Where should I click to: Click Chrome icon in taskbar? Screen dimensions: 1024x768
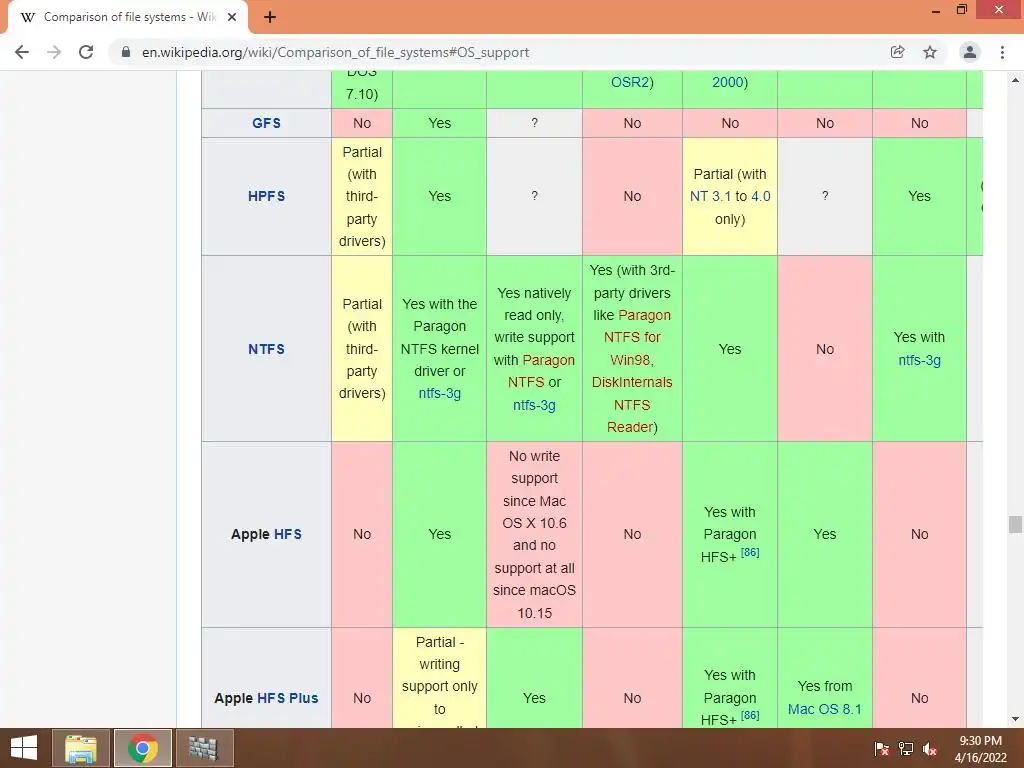coord(143,748)
